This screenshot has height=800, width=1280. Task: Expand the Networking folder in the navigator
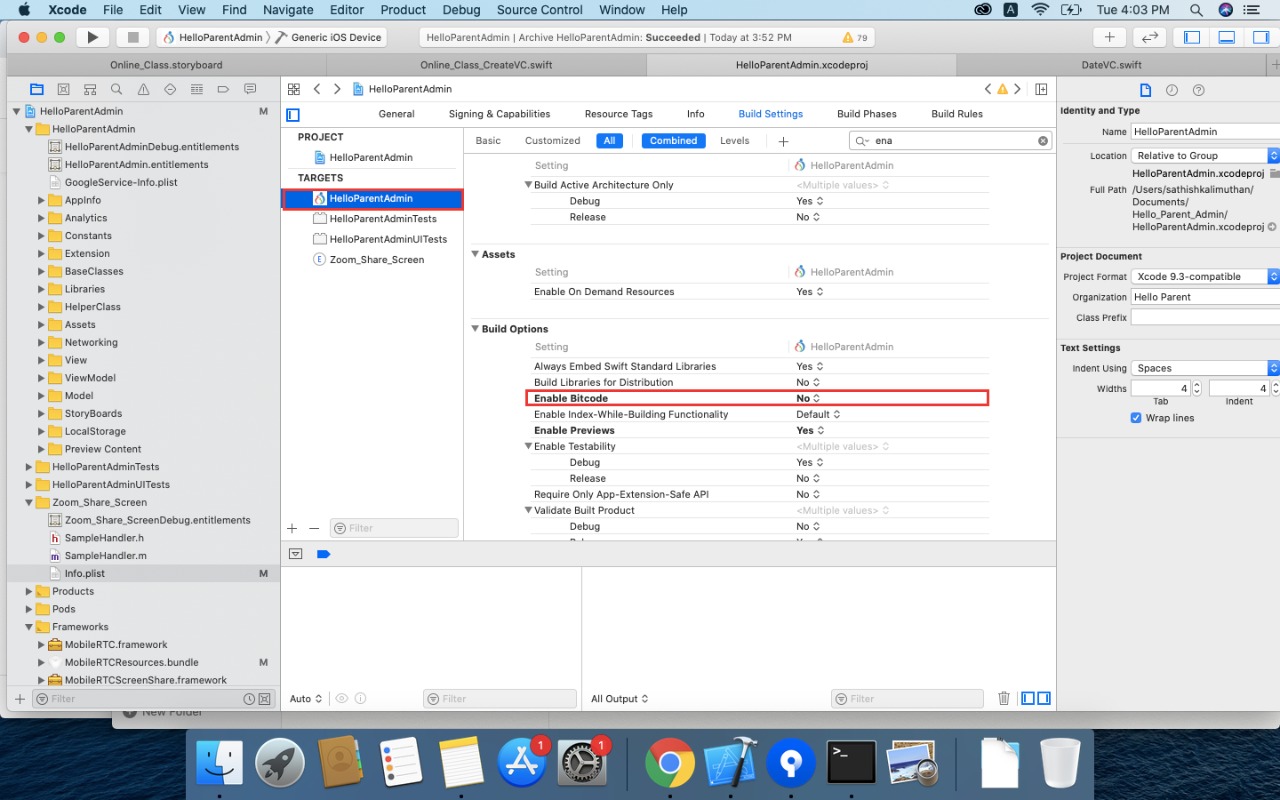point(42,342)
